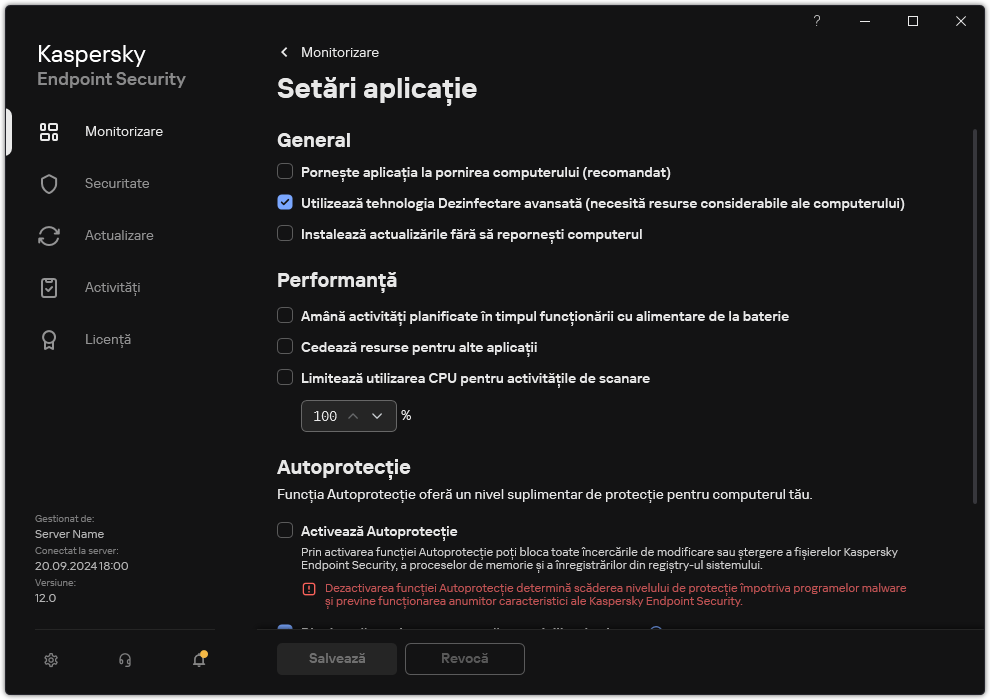Image resolution: width=990 pixels, height=700 pixels.
Task: Click the Actualizare refresh icon
Action: coord(49,235)
